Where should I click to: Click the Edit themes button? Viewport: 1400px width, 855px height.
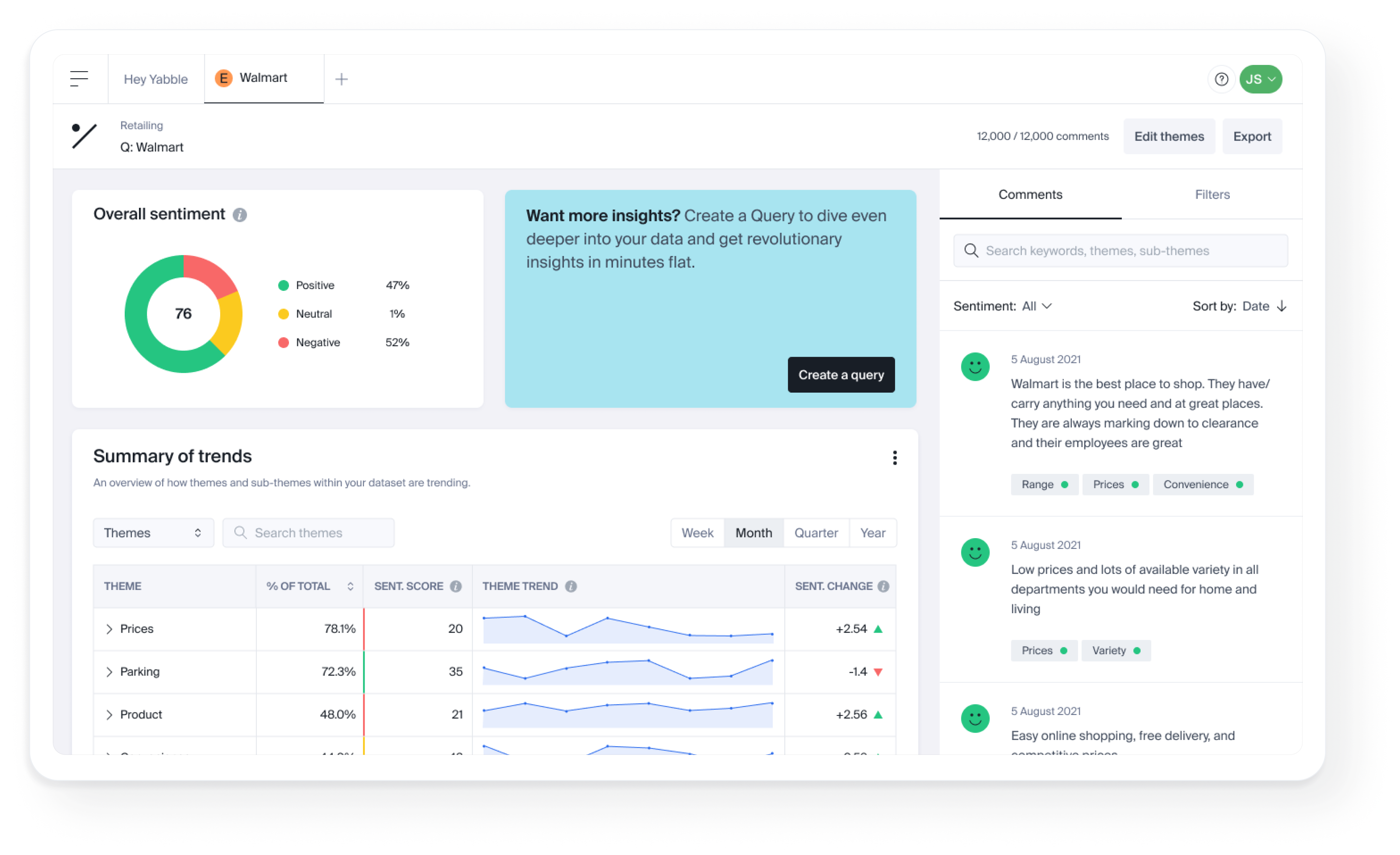pos(1169,137)
